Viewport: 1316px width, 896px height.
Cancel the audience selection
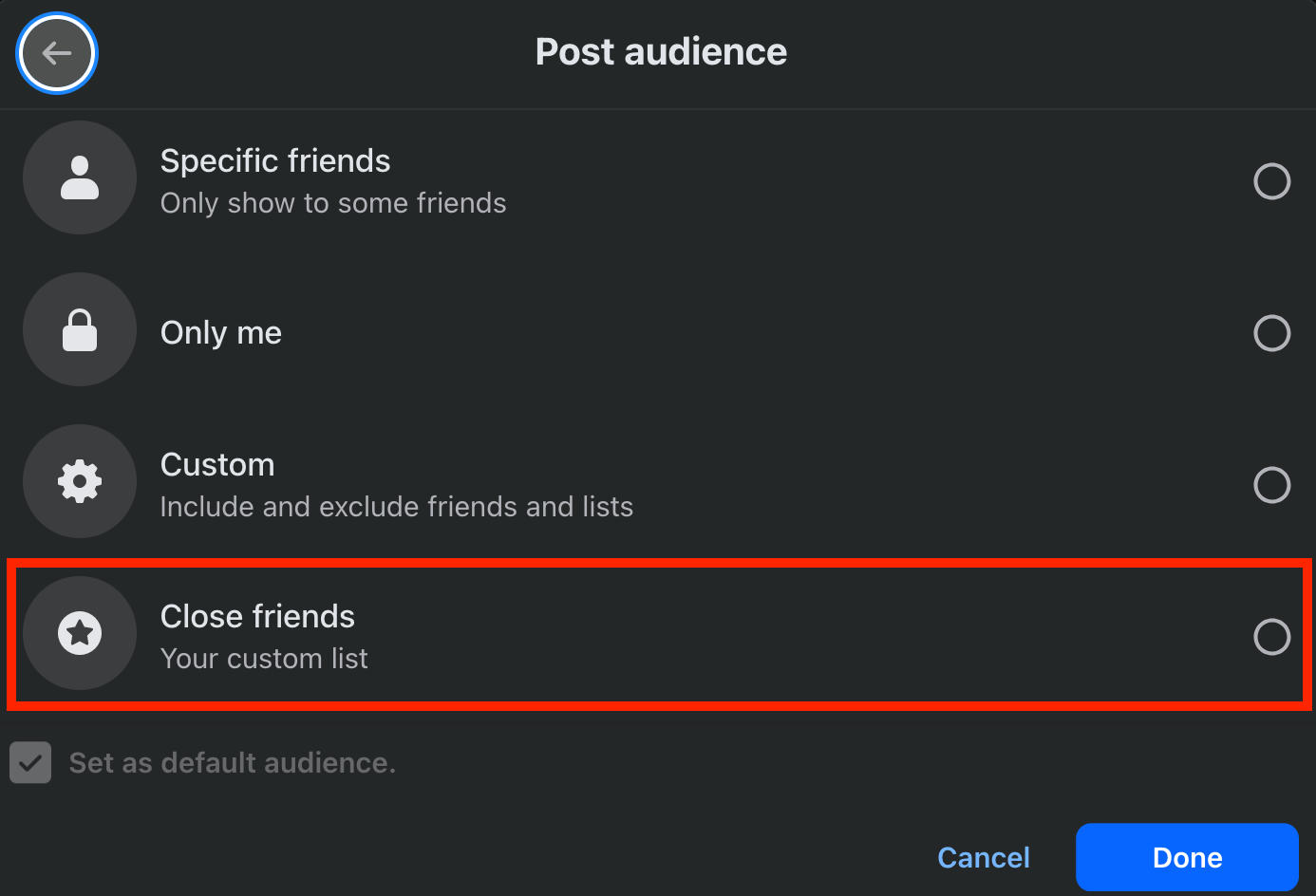point(983,858)
